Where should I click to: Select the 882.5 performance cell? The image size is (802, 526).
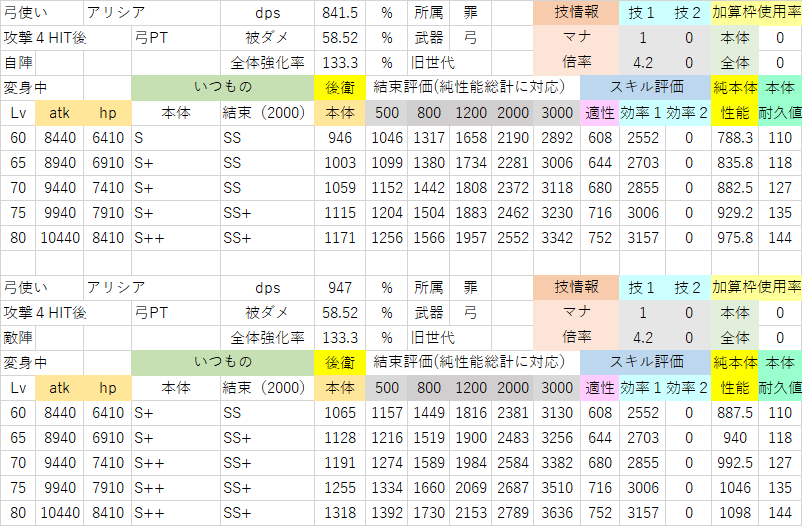pyautogui.click(x=734, y=188)
